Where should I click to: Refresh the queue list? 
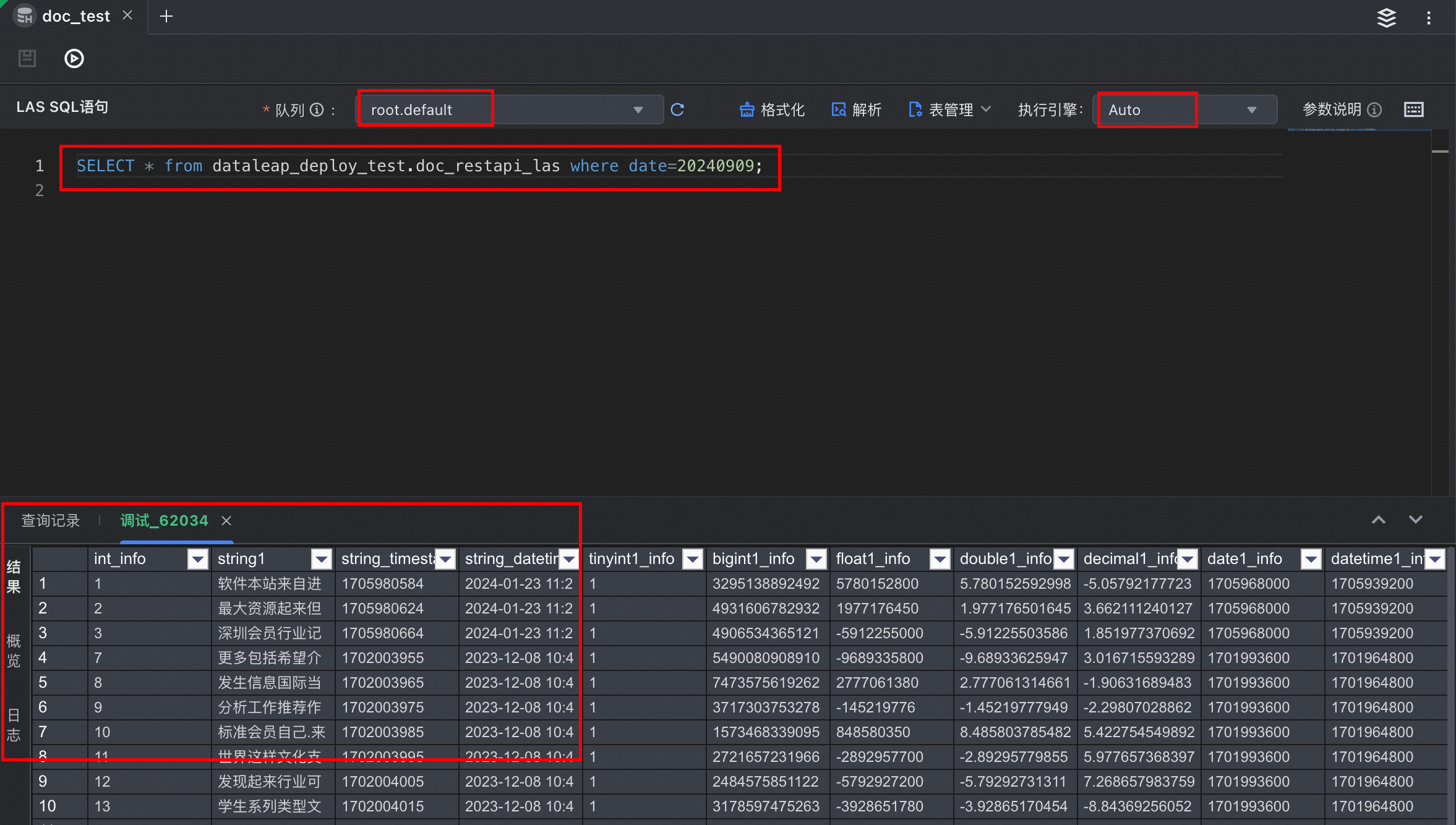click(678, 109)
